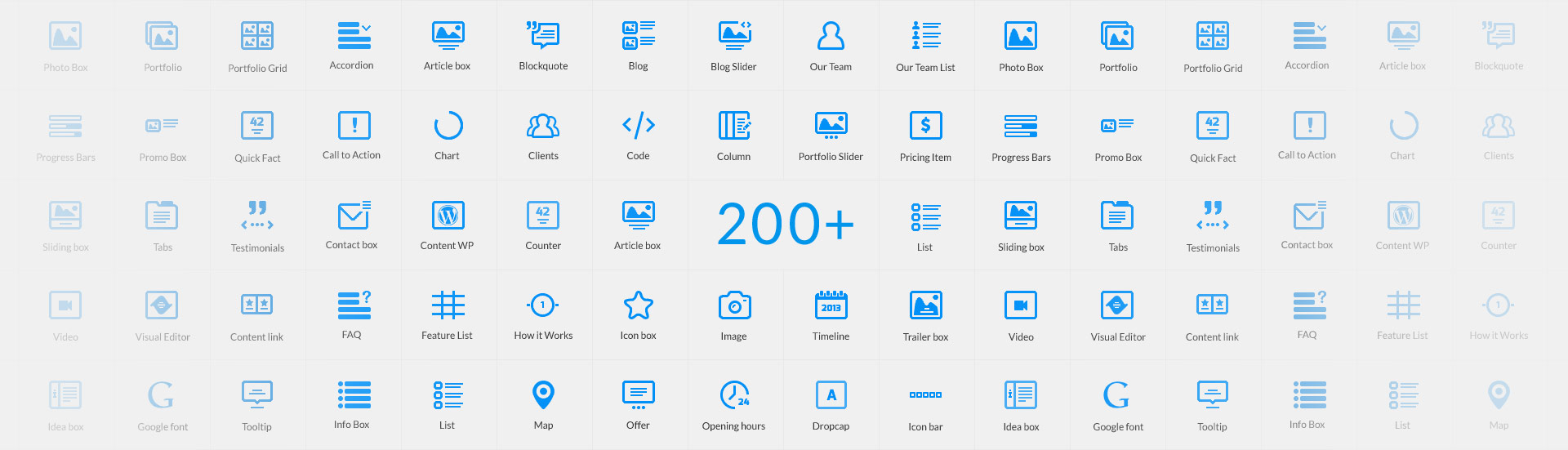Click the Offer element icon
Image resolution: width=1568 pixels, height=450 pixels.
(638, 394)
